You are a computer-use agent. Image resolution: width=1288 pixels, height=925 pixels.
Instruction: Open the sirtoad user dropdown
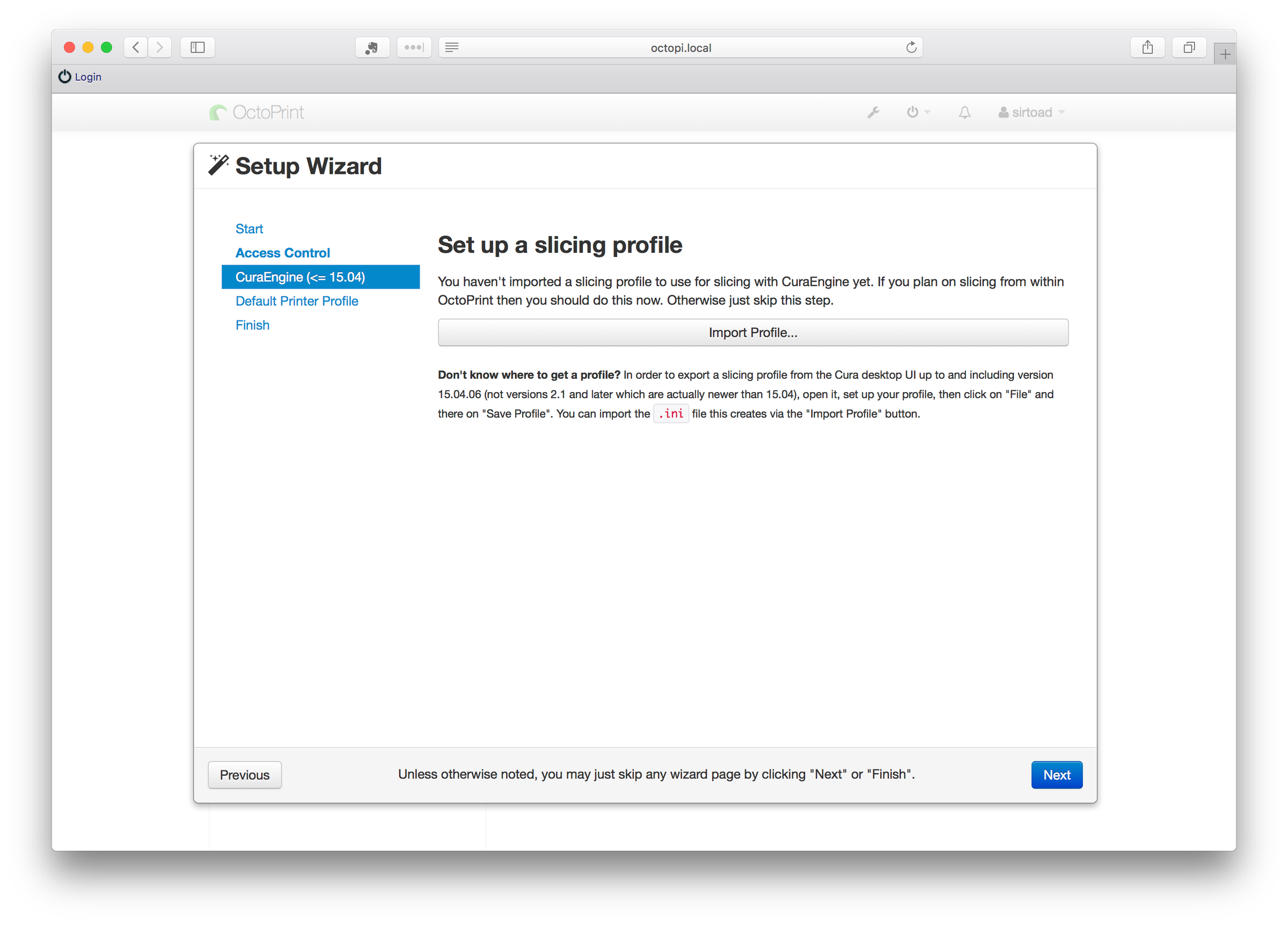tap(1031, 113)
